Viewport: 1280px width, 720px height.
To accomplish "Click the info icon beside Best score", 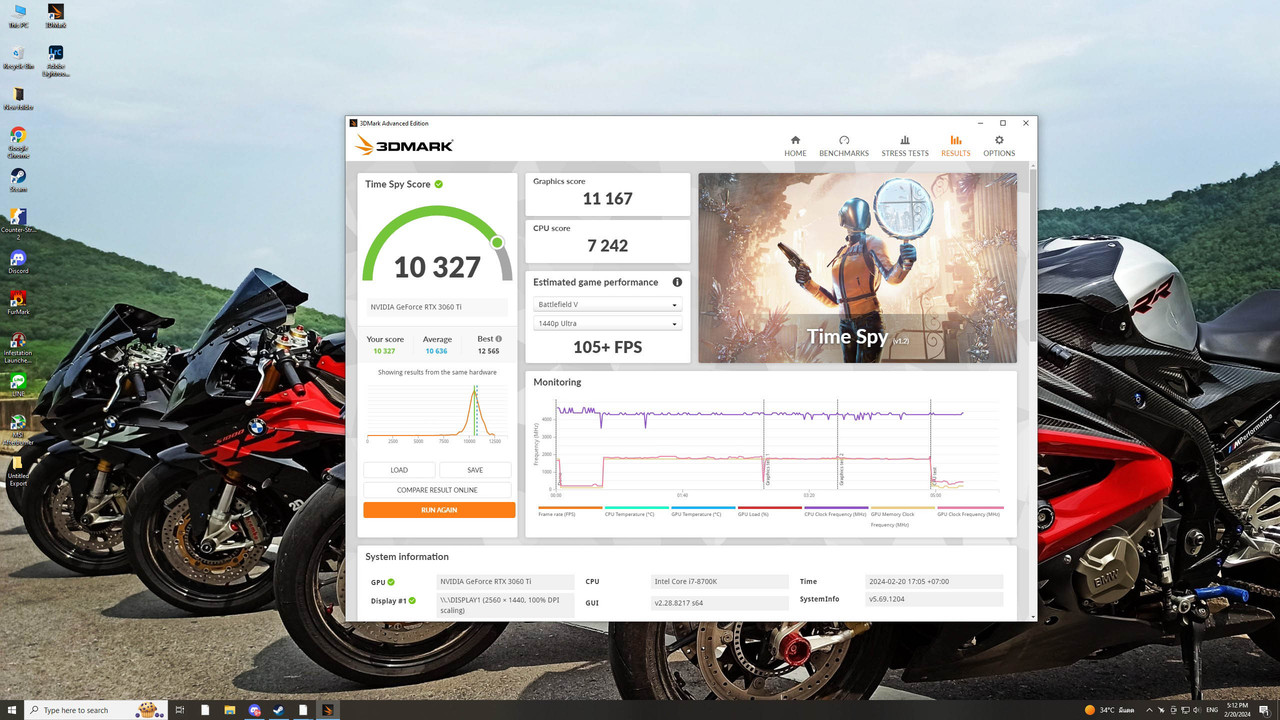I will pyautogui.click(x=499, y=339).
